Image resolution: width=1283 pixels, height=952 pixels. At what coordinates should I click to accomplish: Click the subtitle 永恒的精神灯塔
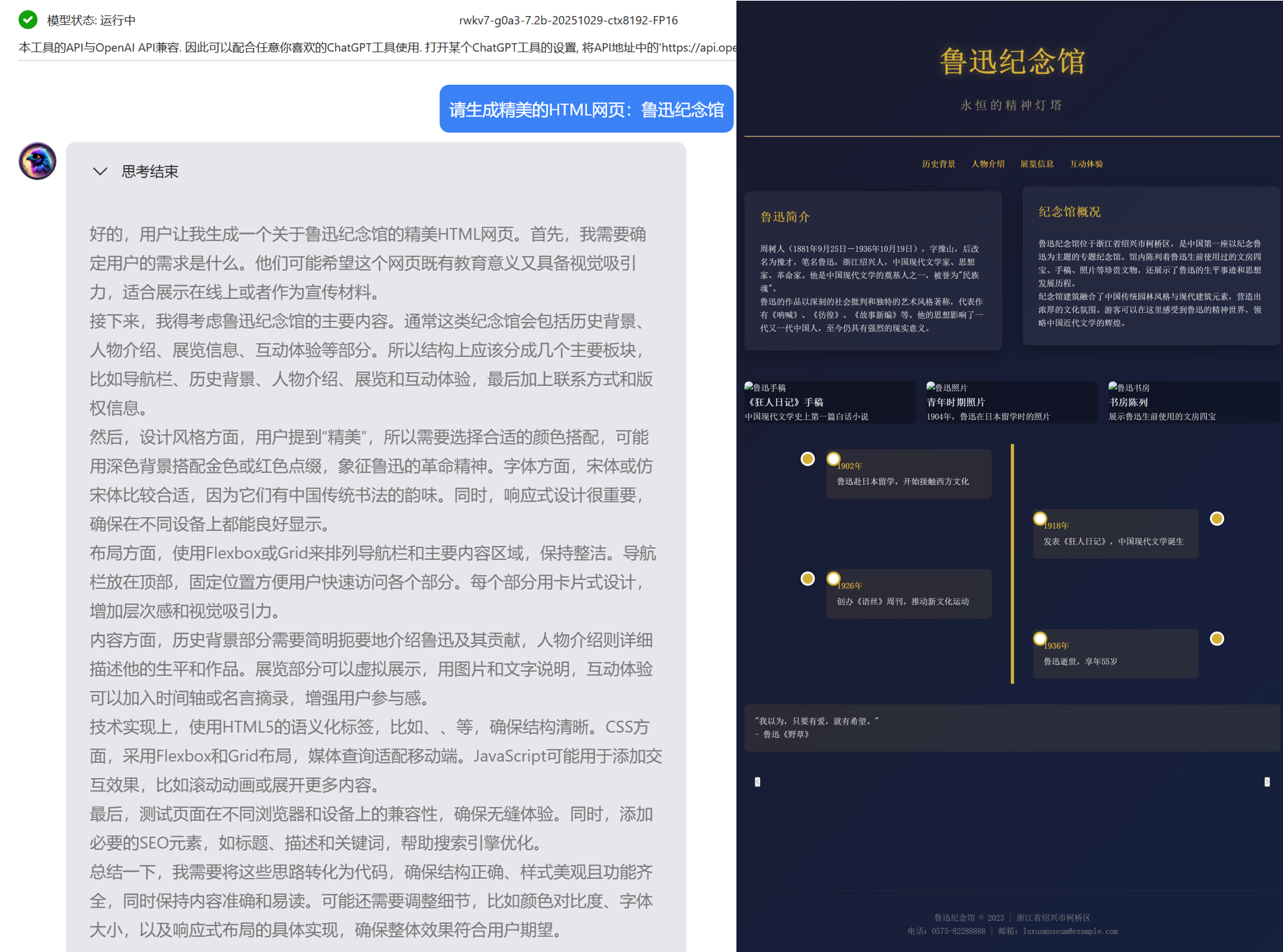click(1012, 105)
